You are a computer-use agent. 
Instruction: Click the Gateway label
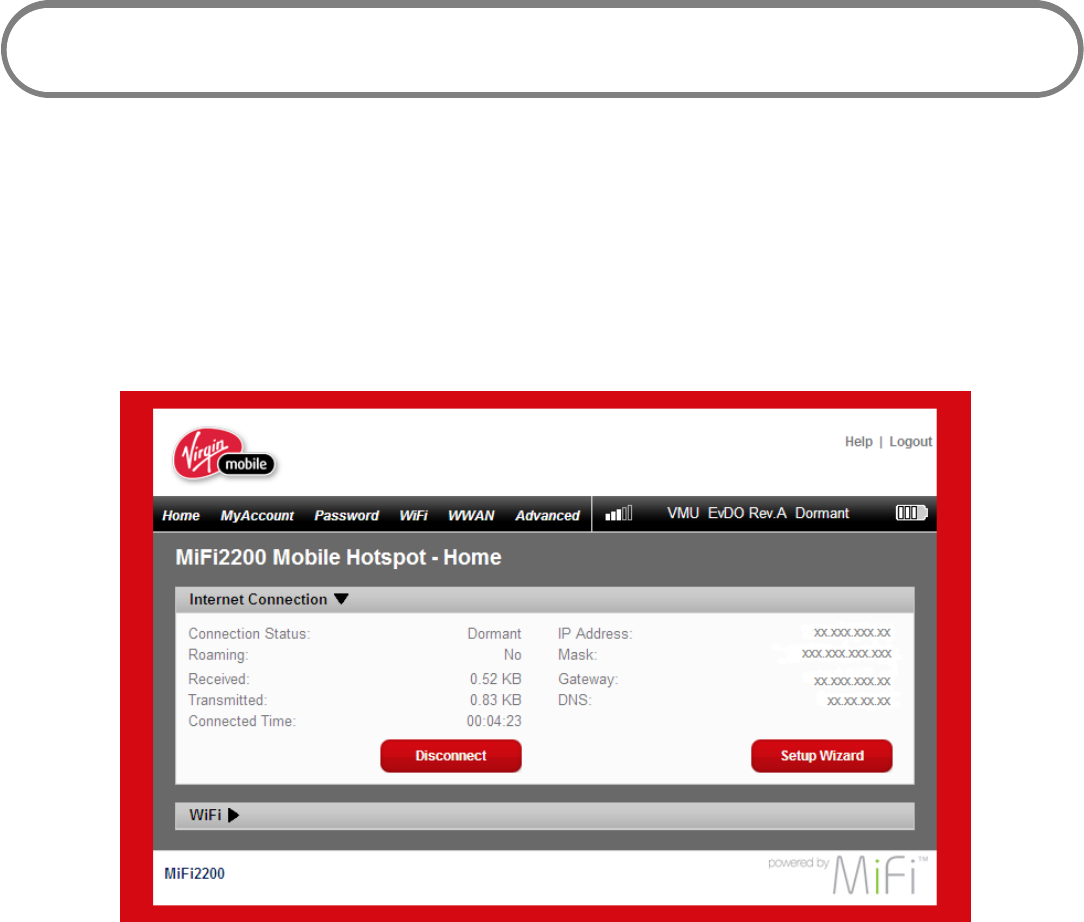point(588,679)
